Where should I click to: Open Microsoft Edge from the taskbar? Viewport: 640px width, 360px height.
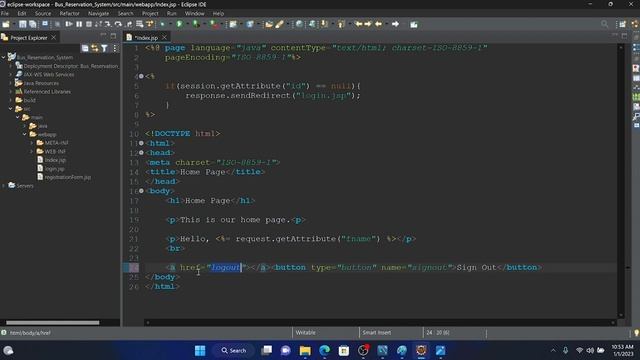(x=324, y=351)
